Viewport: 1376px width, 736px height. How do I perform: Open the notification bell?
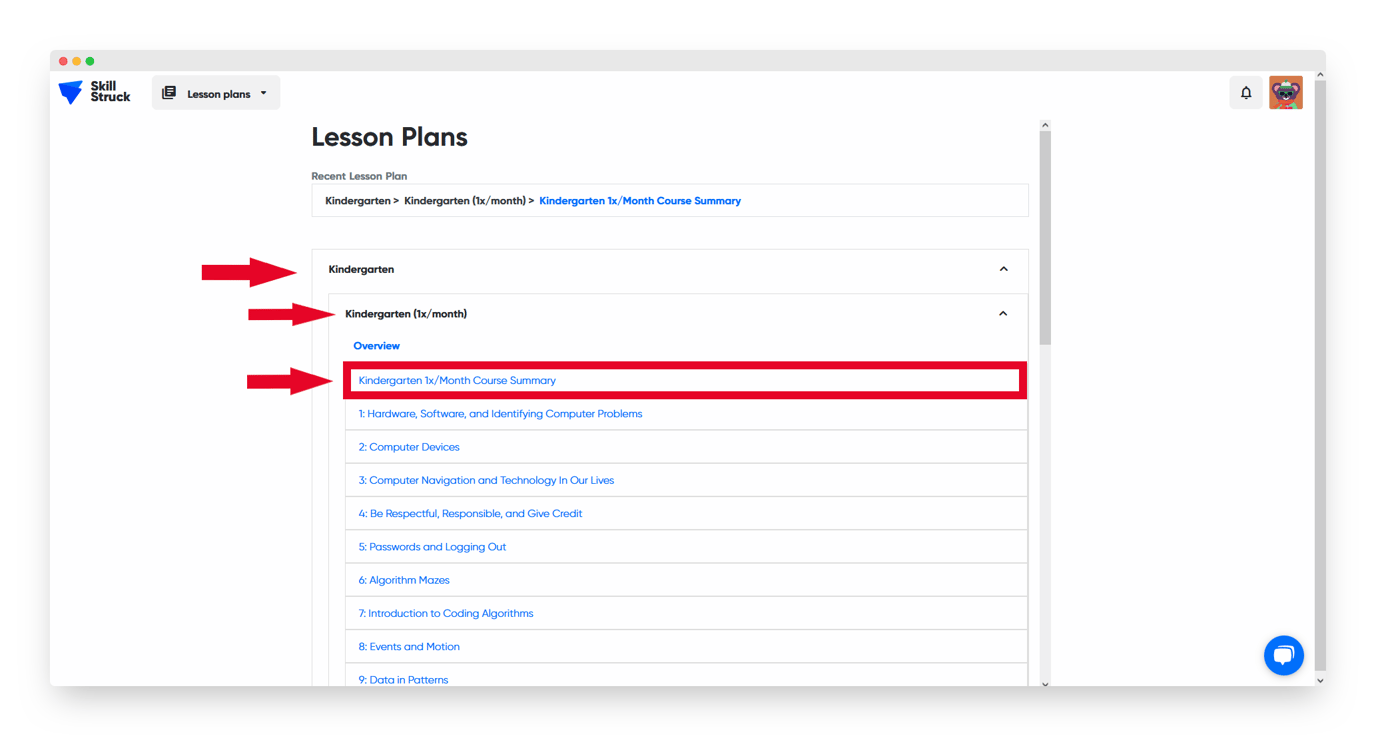coord(1245,91)
